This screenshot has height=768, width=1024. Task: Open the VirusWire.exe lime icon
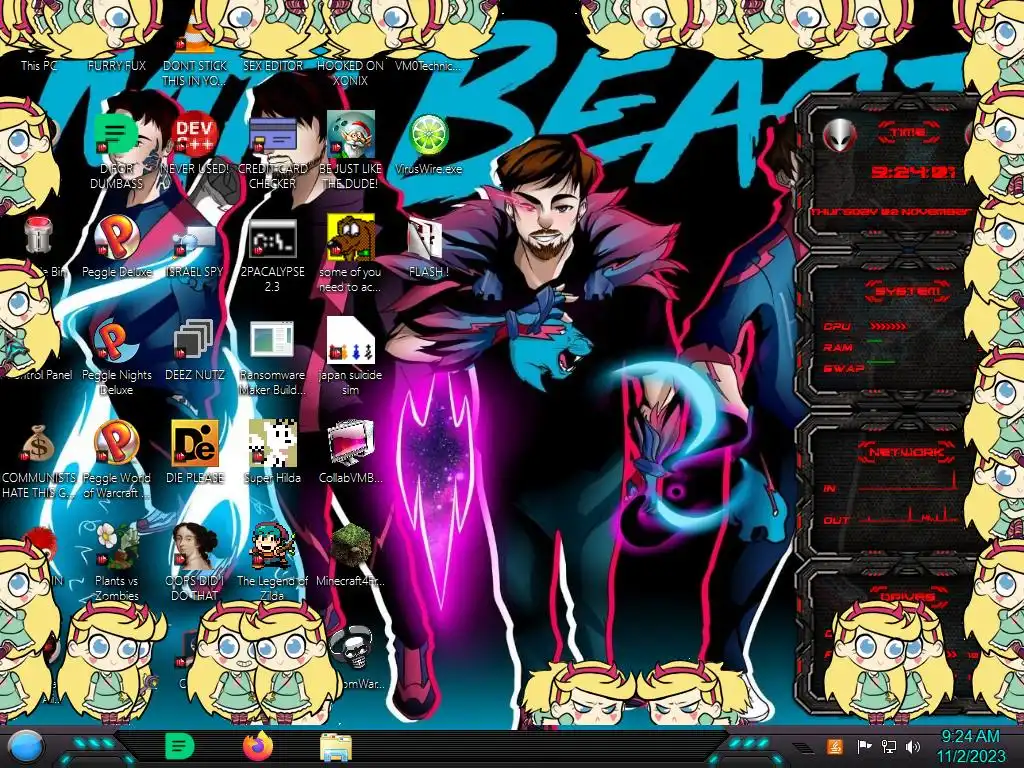pos(428,135)
